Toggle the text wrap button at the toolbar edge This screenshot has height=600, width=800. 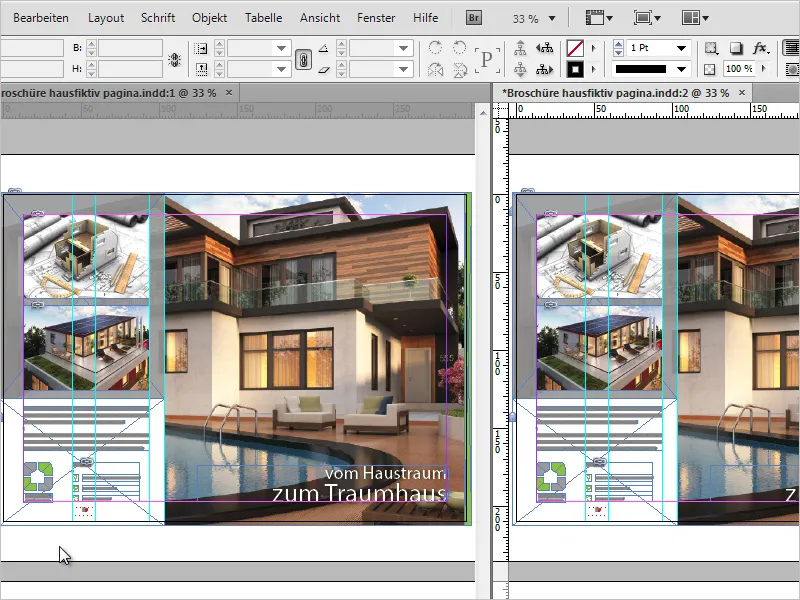pyautogui.click(x=792, y=48)
